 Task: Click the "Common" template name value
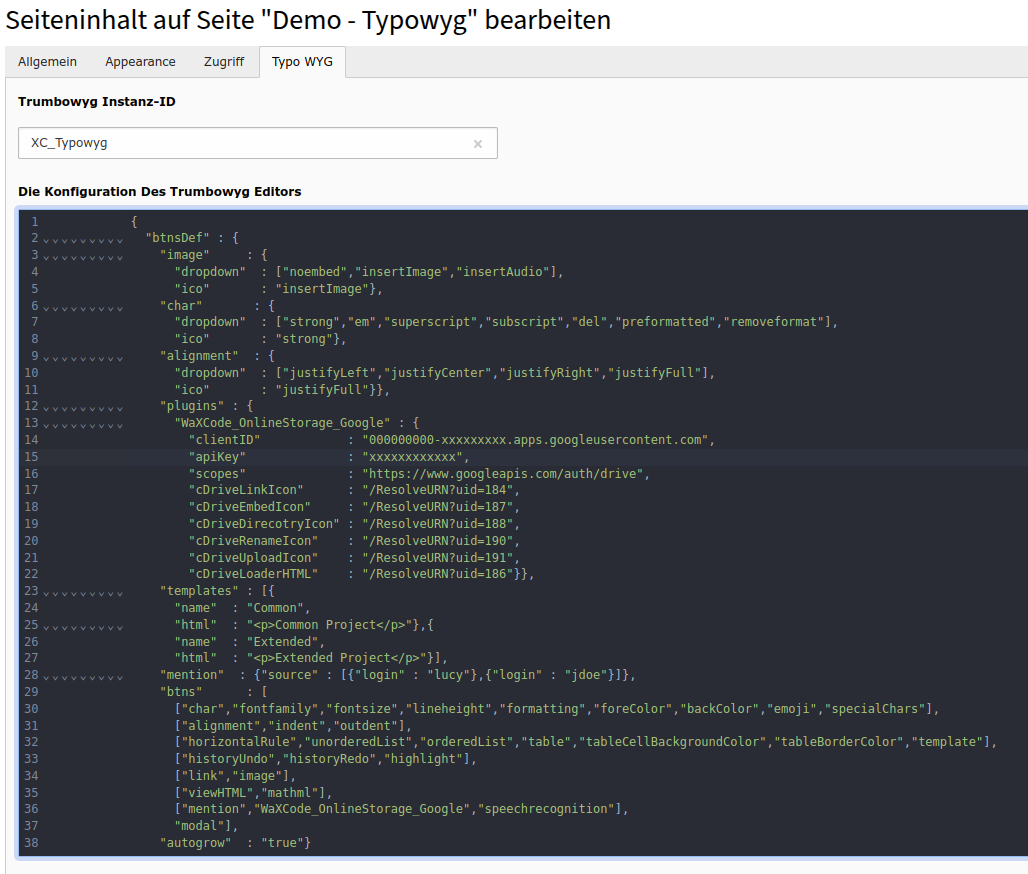pos(275,608)
